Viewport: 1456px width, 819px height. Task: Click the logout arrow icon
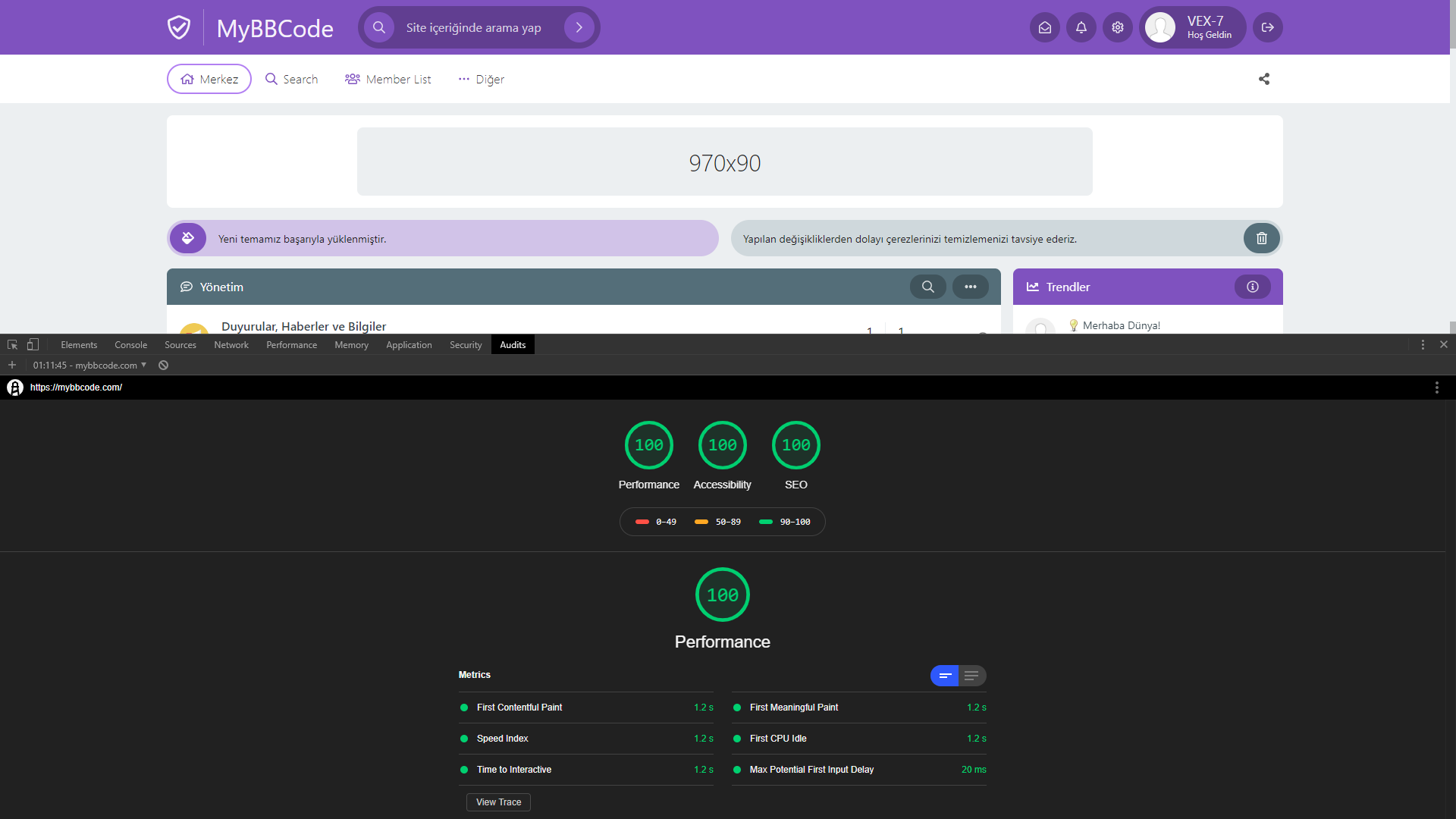pos(1267,27)
